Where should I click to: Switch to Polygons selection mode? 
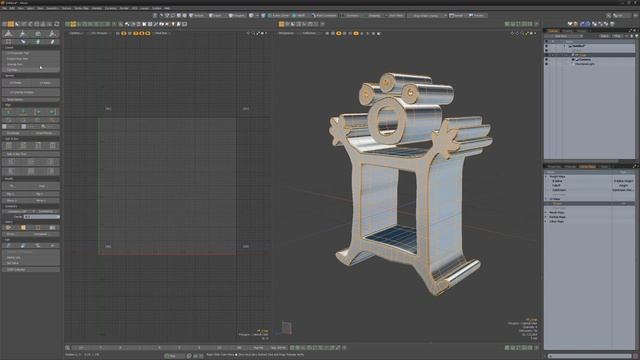[x=237, y=16]
